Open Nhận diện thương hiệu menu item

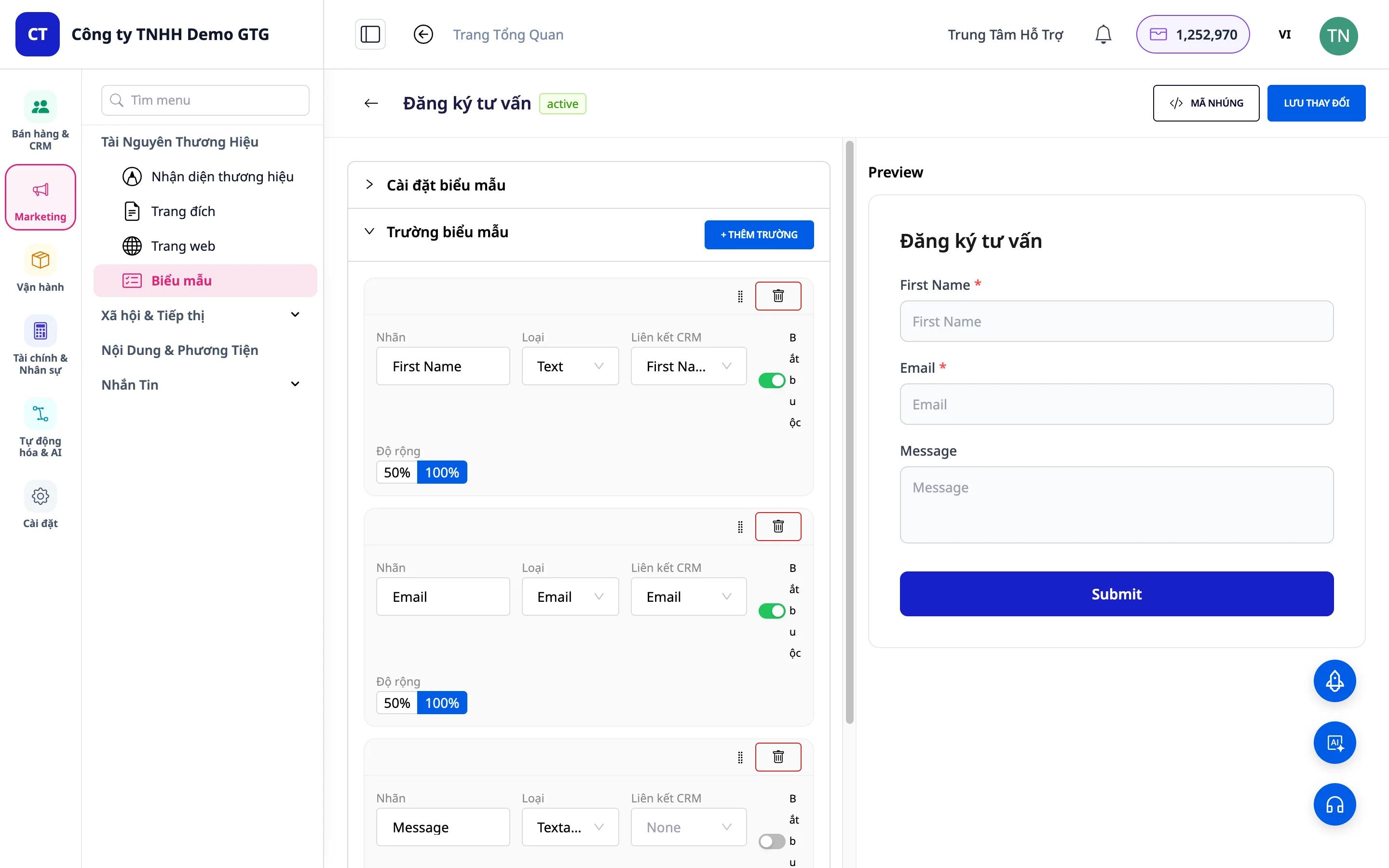tap(205, 176)
